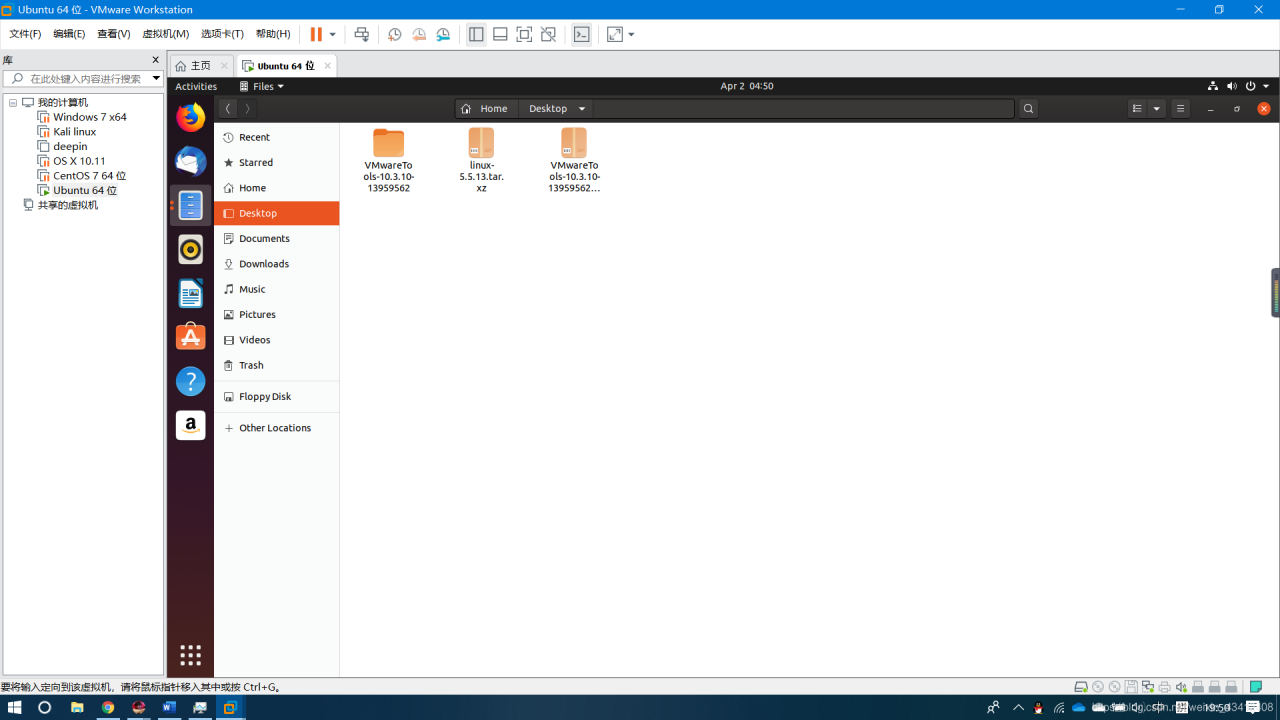Open Rhythmbox music player in dock
1280x720 pixels.
191,249
